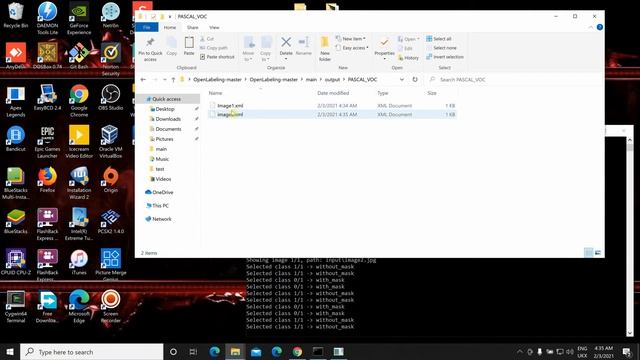Switch to the Share ribbon tab

pyautogui.click(x=193, y=27)
